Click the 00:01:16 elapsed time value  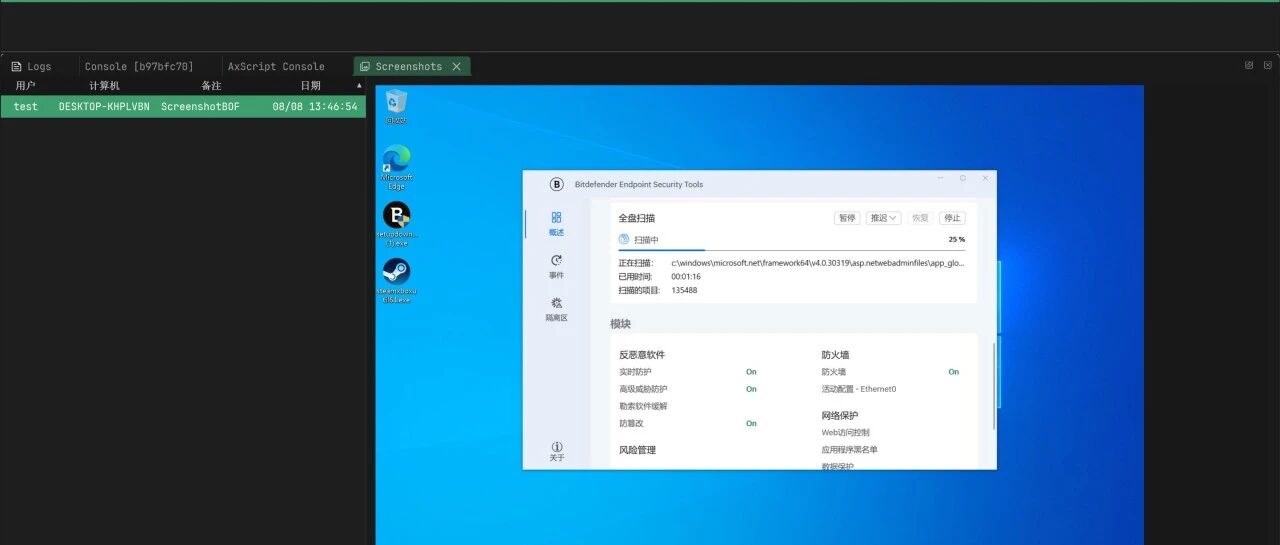pos(686,277)
